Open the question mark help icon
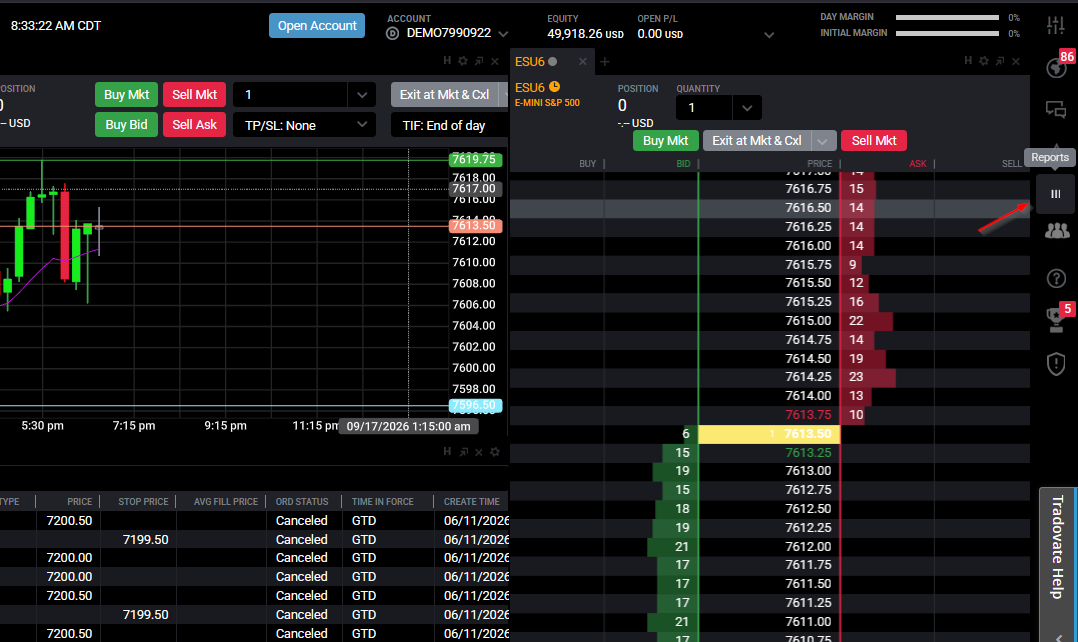 point(1056,278)
